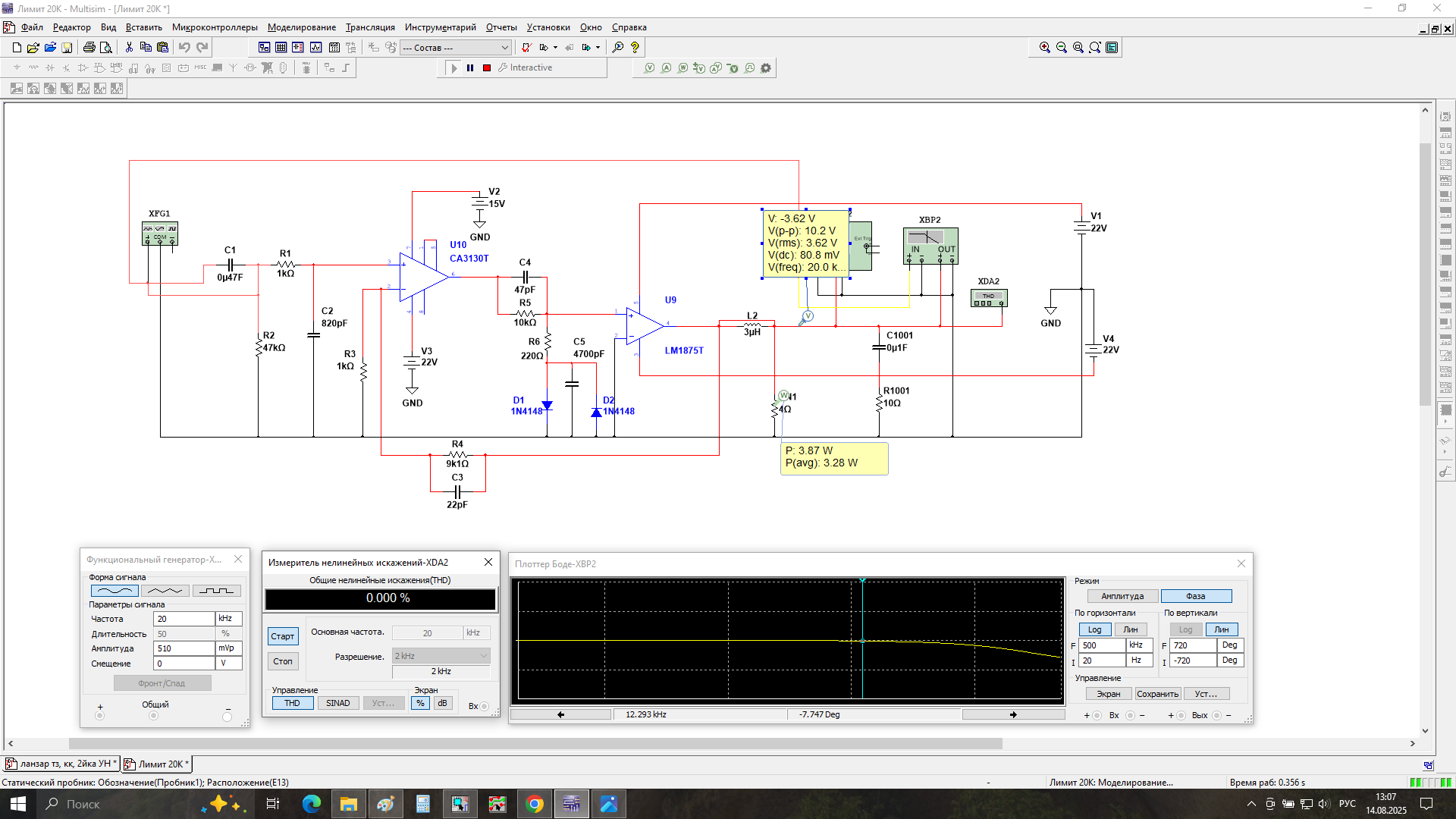The width and height of the screenshot is (1456, 819).
Task: Expand the Состав in-use list dropdown
Action: [504, 47]
